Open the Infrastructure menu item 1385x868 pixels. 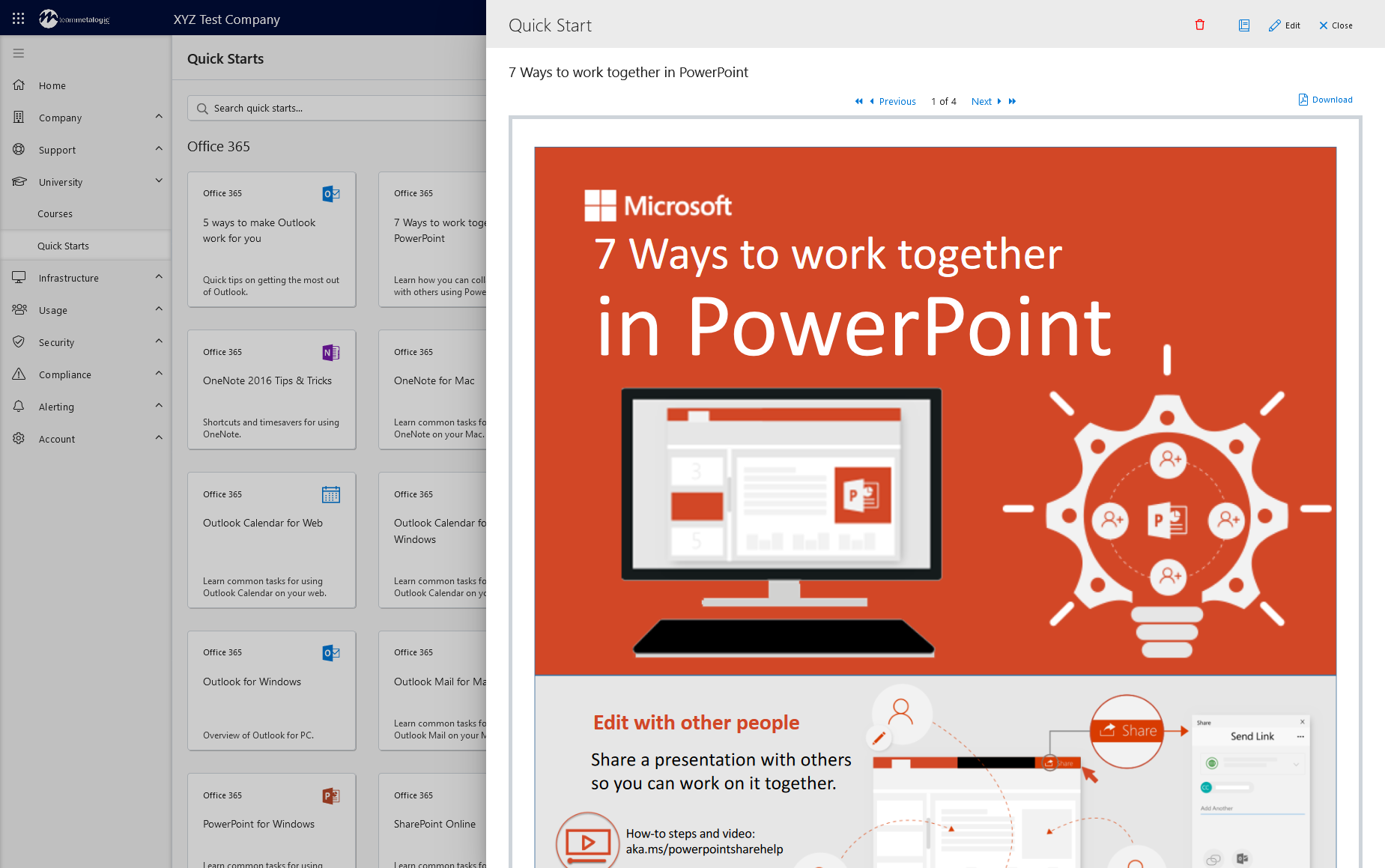85,278
